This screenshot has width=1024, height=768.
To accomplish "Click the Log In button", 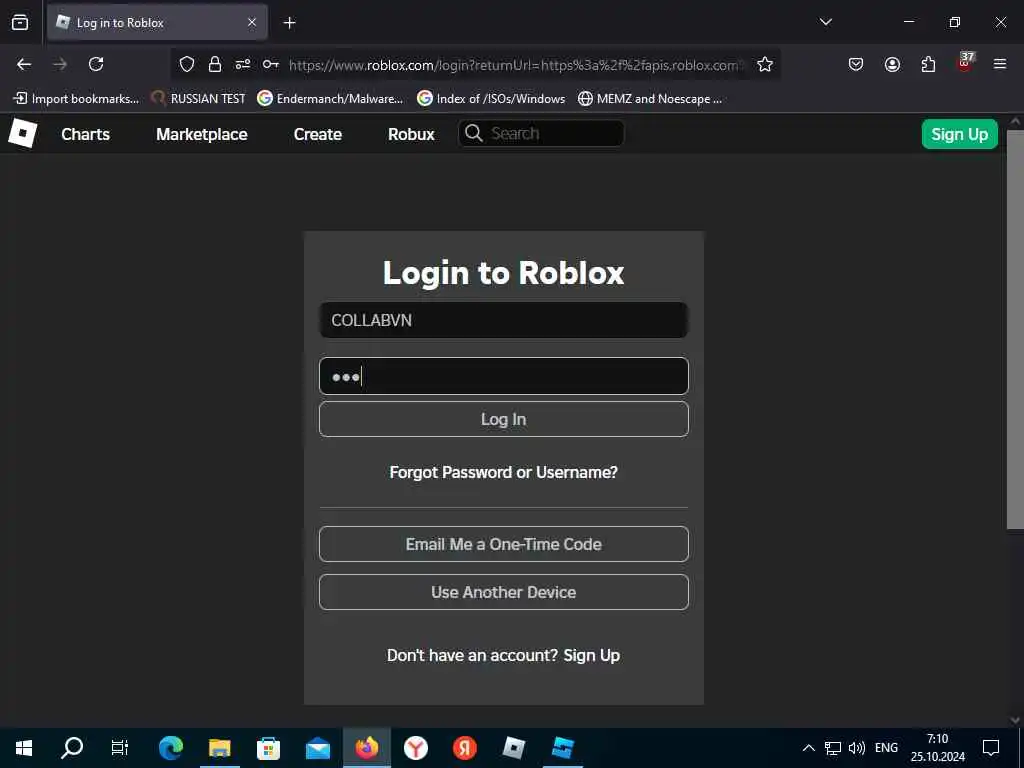I will [504, 419].
